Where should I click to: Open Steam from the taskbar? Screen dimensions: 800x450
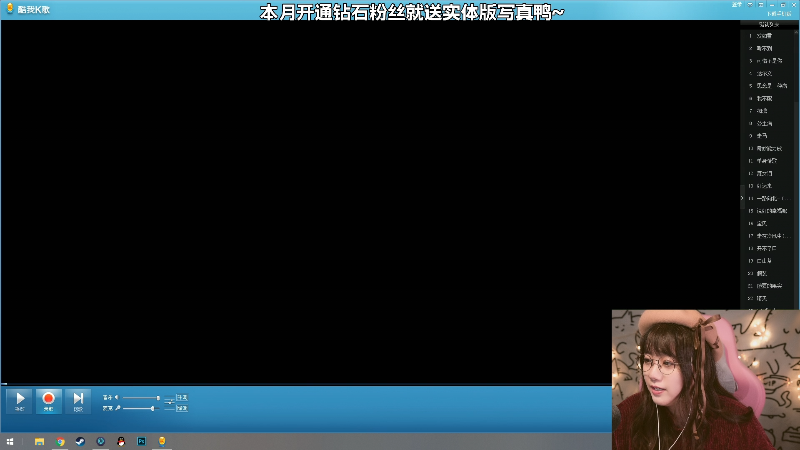(80, 442)
